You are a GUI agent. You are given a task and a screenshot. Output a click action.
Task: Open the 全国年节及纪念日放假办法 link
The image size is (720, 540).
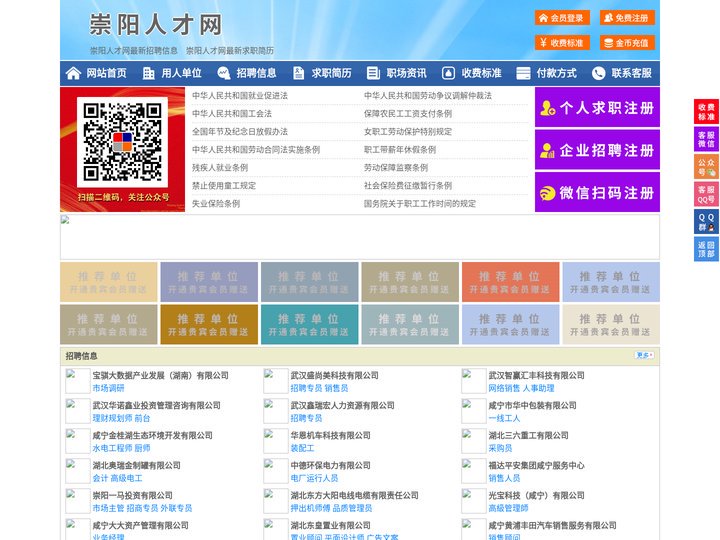(240, 131)
